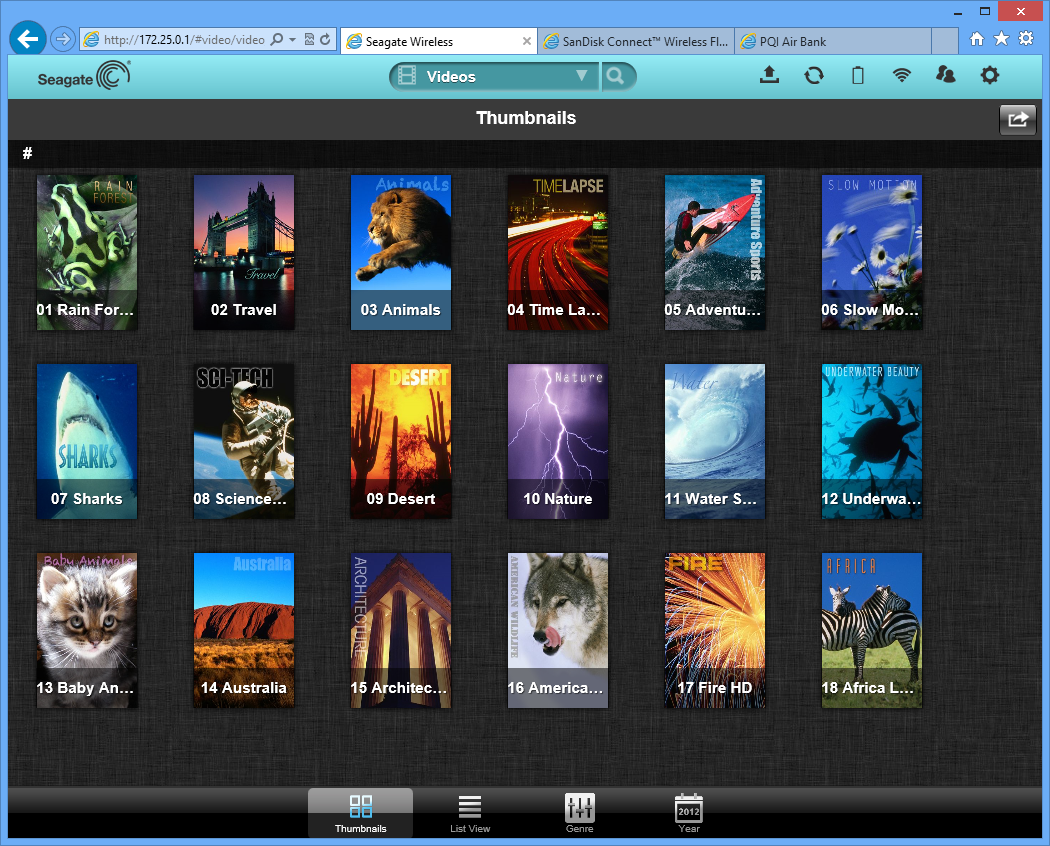Select the PQI Air Bank browser tab

832,42
